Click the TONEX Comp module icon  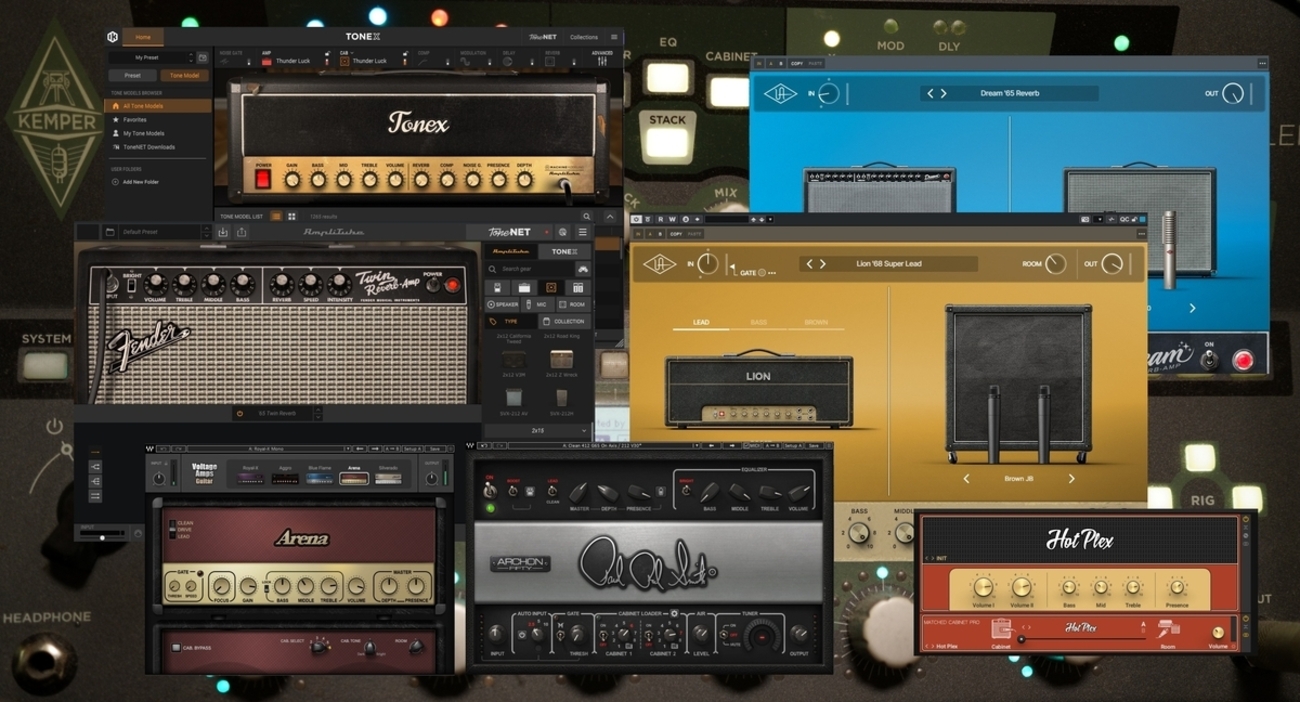[424, 61]
